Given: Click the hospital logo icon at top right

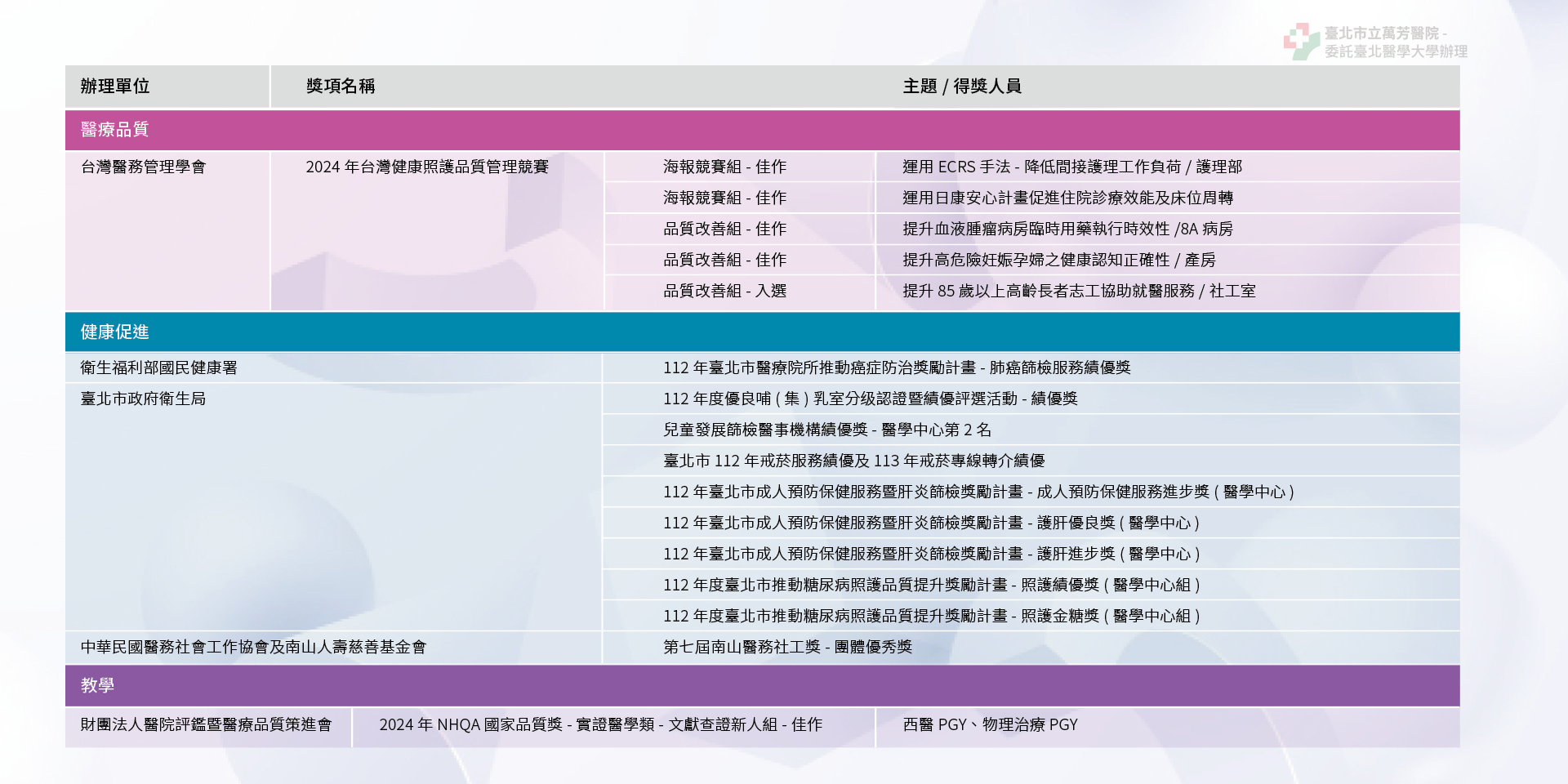Looking at the screenshot, I should coord(1301,41).
